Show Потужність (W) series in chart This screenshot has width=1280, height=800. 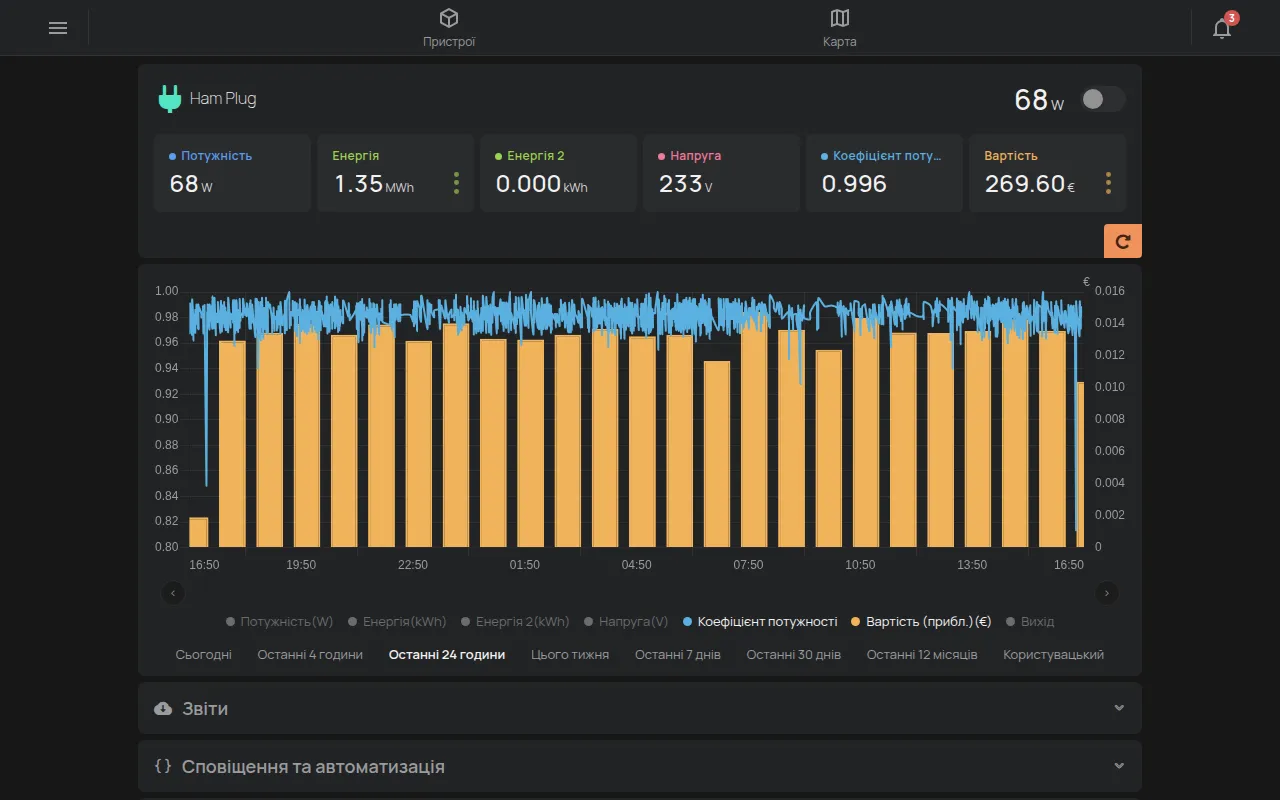[x=280, y=621]
